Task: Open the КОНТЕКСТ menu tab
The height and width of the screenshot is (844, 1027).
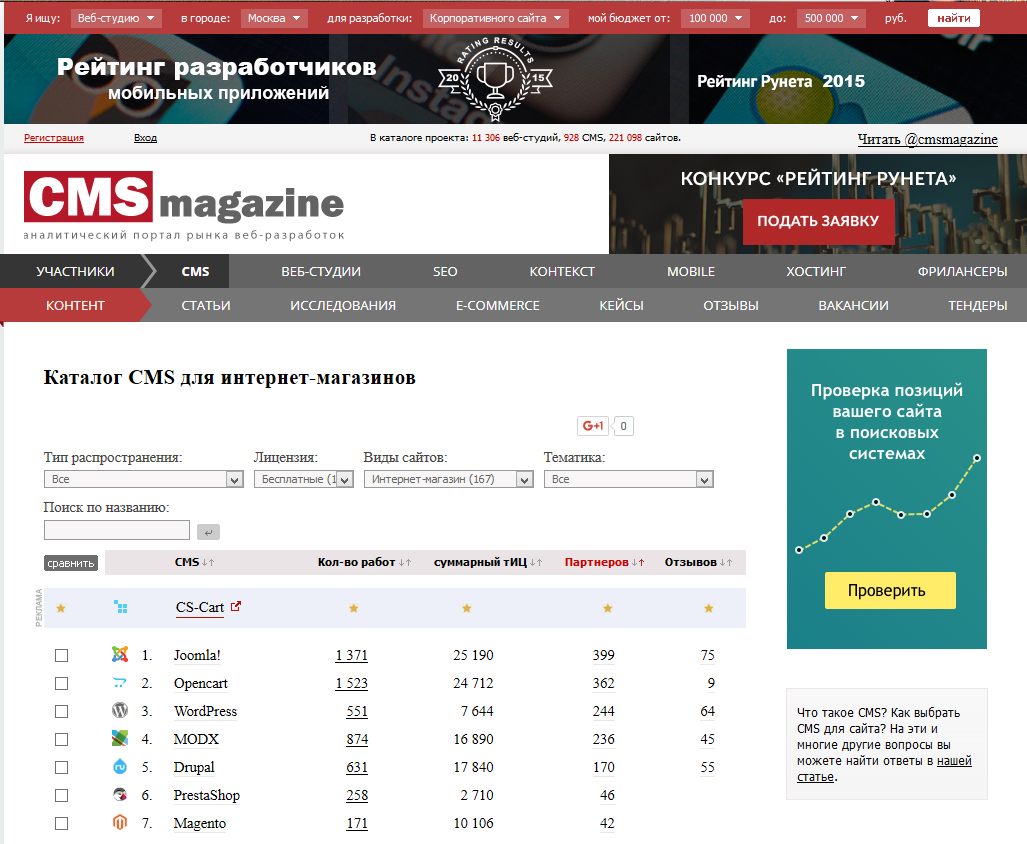Action: click(x=562, y=272)
